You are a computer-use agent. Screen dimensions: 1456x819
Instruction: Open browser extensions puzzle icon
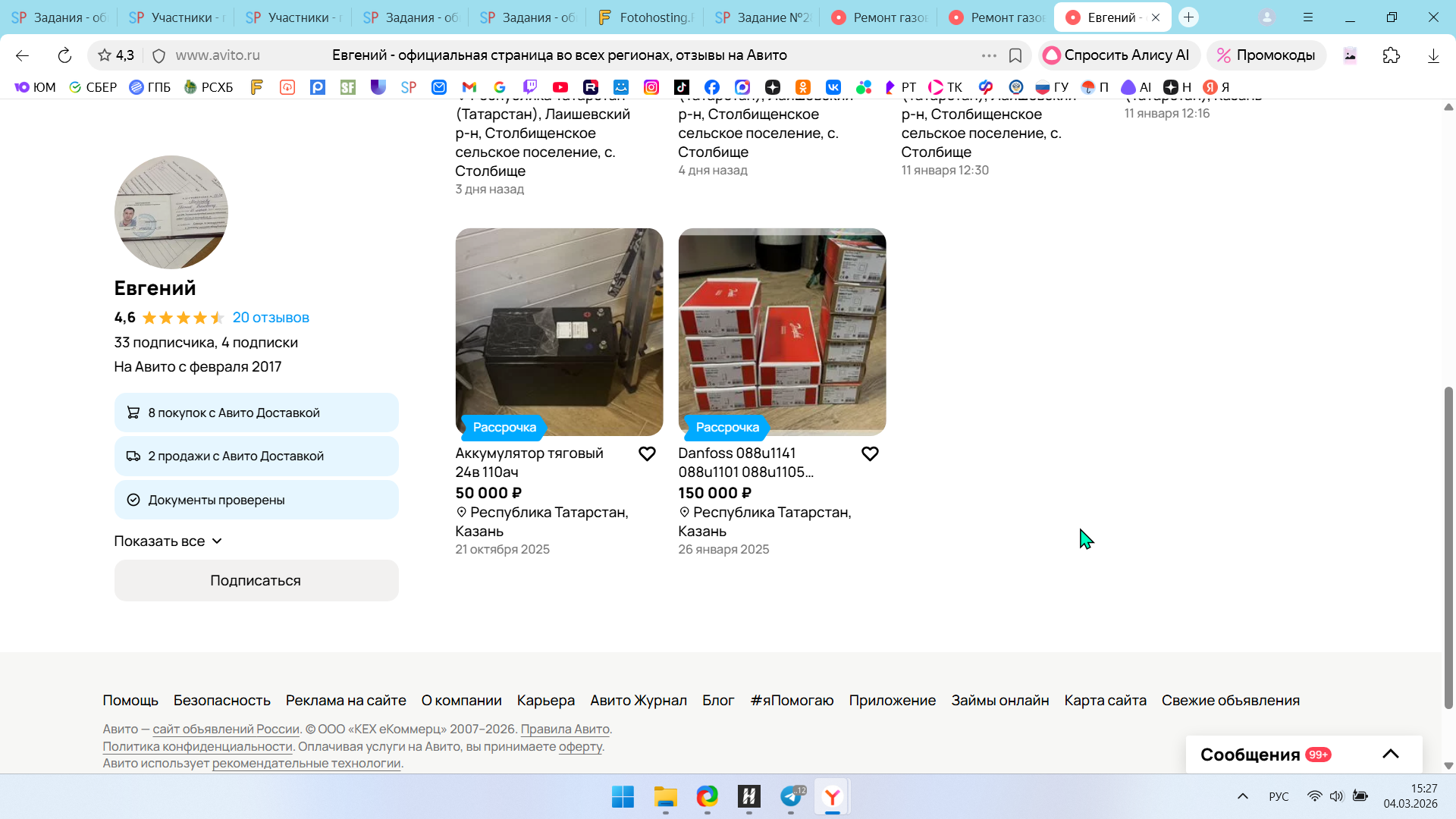(x=1391, y=55)
